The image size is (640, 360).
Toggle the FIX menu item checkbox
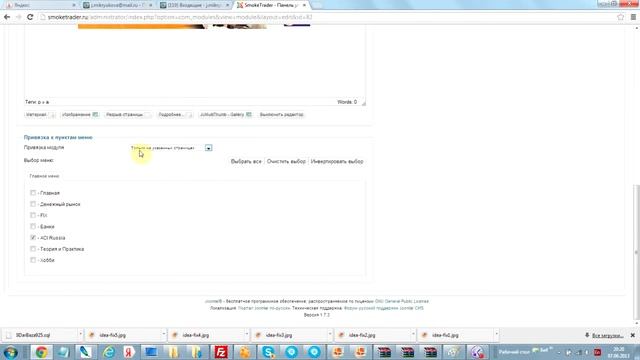point(33,215)
